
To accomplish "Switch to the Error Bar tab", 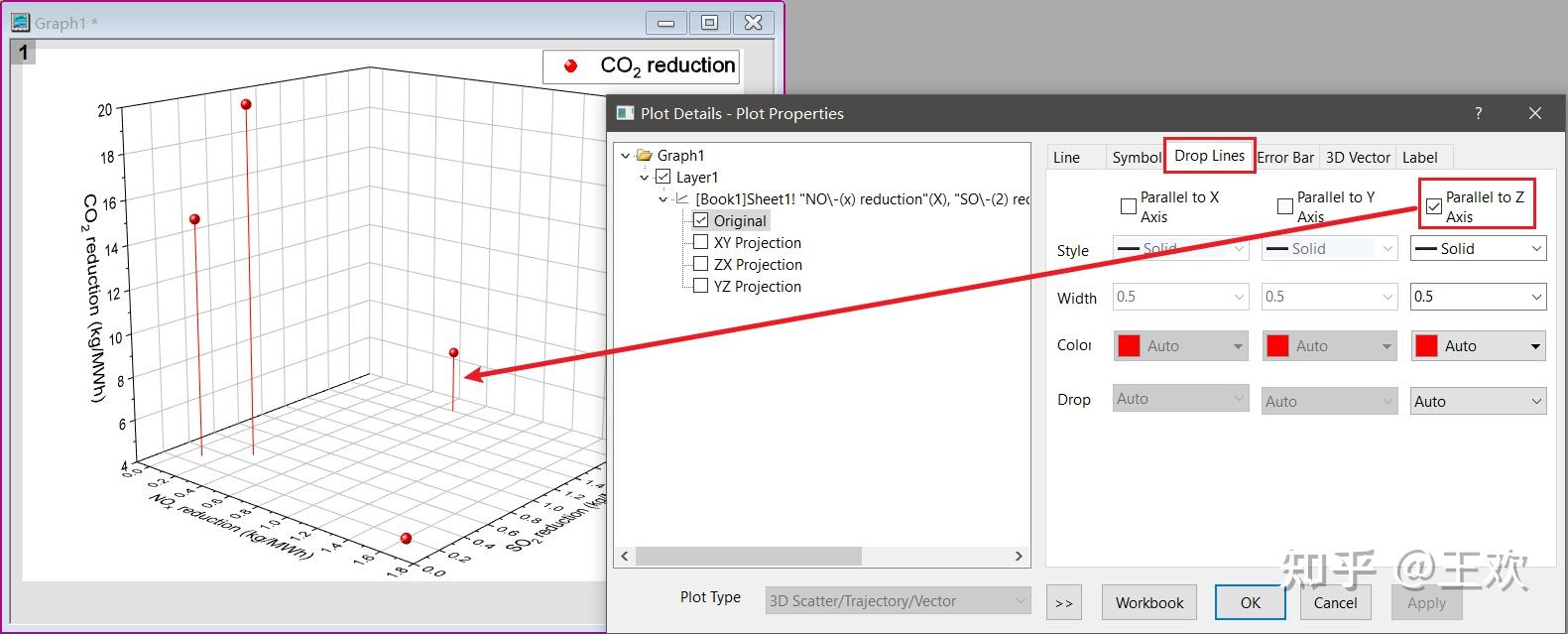I will [1285, 157].
